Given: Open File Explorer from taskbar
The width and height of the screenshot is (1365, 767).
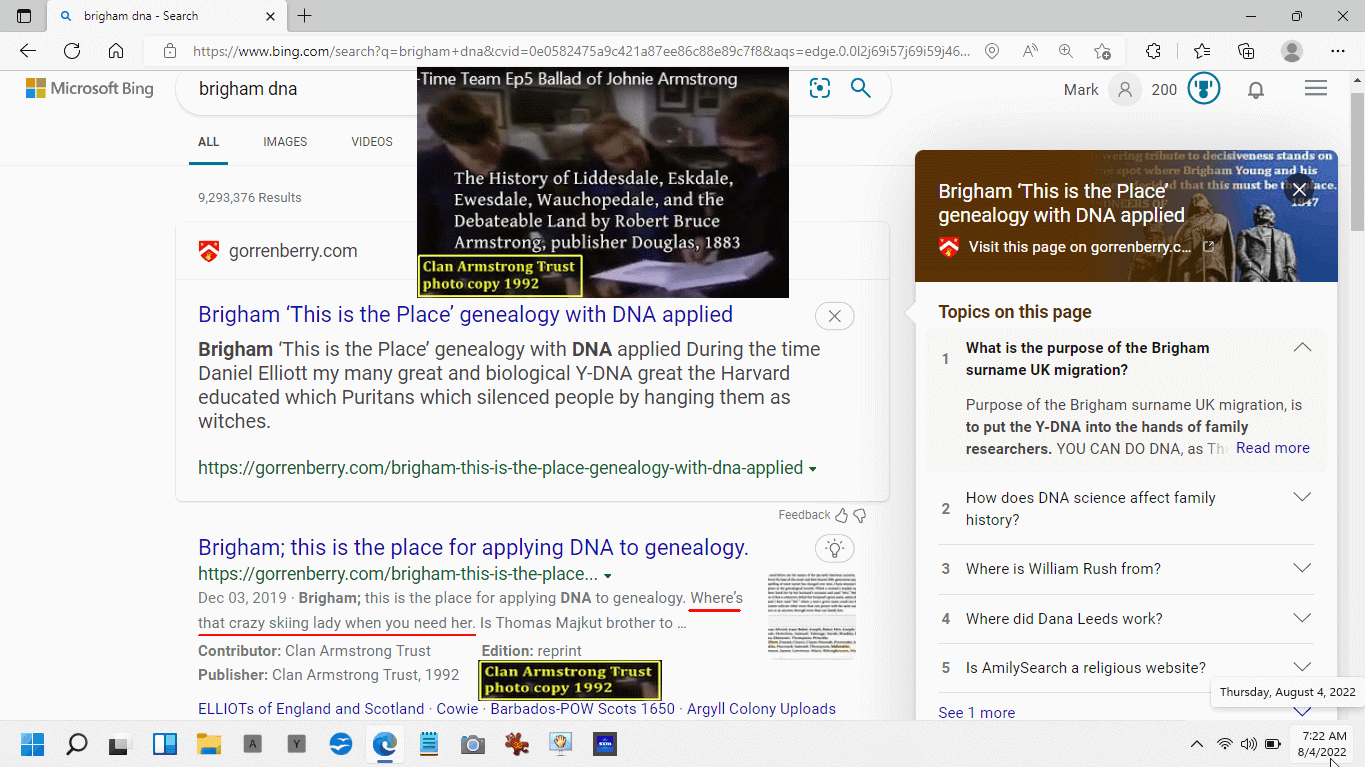Looking at the screenshot, I should 208,744.
